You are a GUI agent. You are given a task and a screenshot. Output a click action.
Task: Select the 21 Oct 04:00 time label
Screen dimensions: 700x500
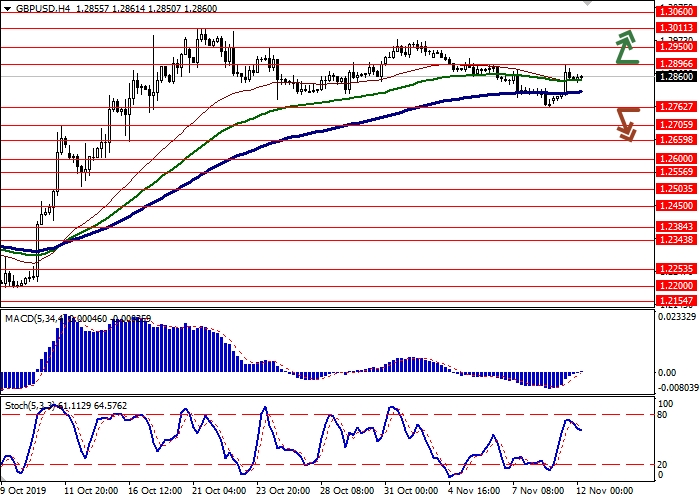218,491
